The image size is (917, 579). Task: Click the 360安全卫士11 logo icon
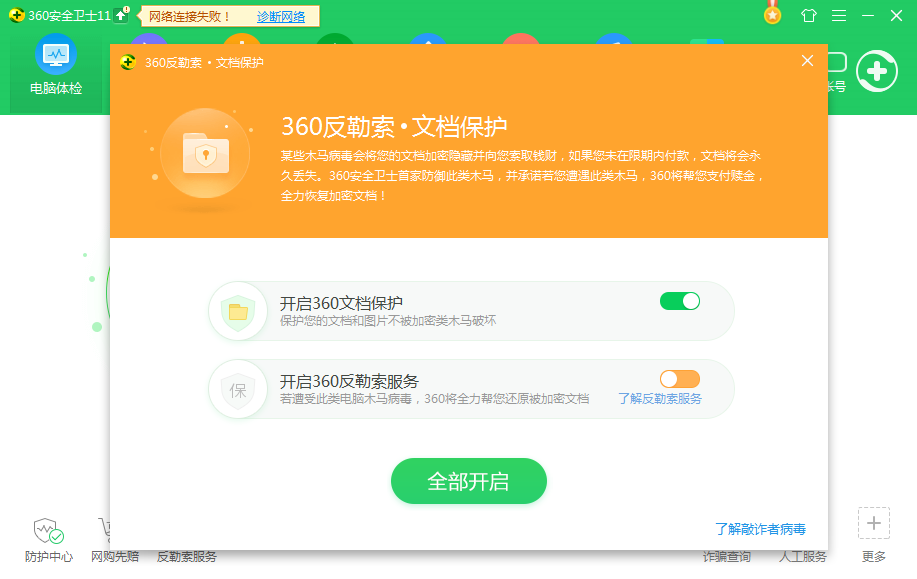[17, 15]
